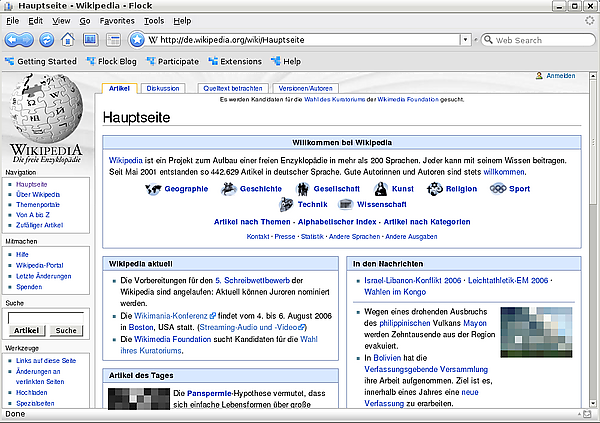Star this page as a favorite
The width and height of the screenshot is (600, 423).
coord(137,39)
